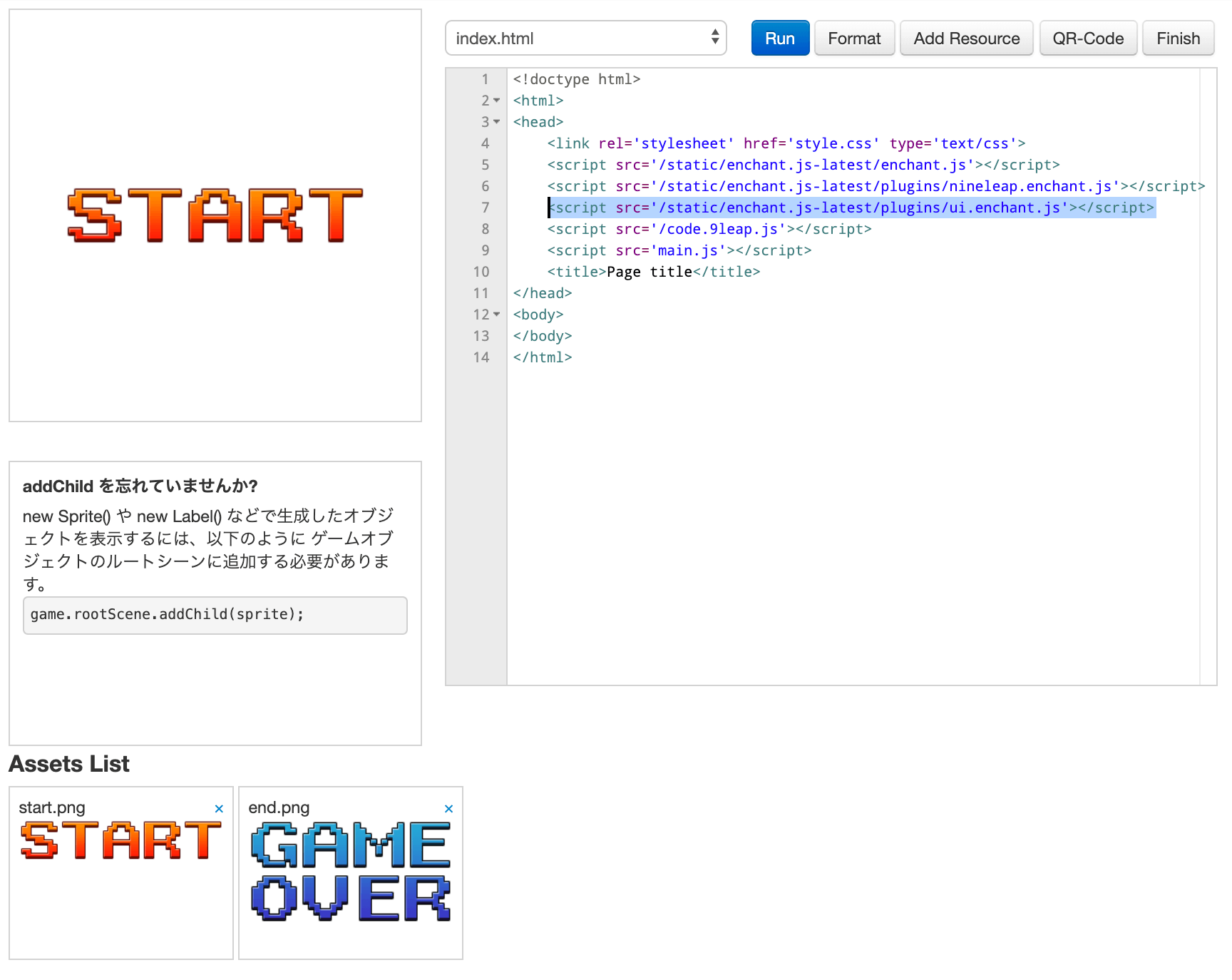Click the nineleap.enchant.js script line 6
The height and width of the screenshot is (980, 1232).
(876, 186)
